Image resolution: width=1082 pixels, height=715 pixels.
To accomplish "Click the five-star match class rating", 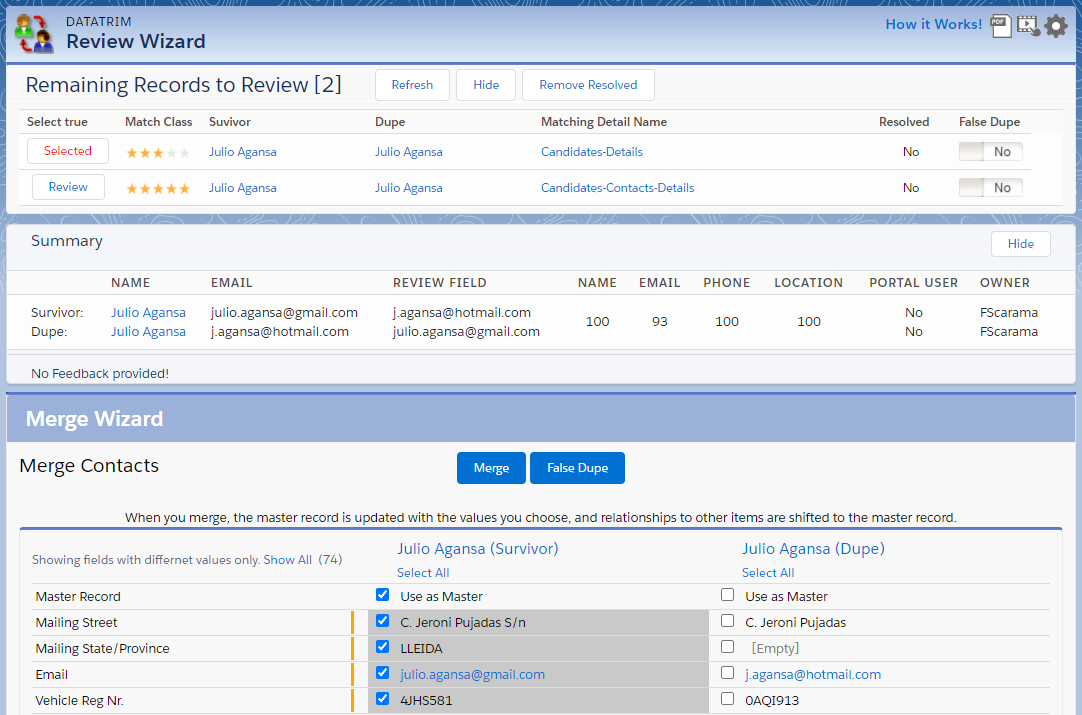I will point(157,189).
